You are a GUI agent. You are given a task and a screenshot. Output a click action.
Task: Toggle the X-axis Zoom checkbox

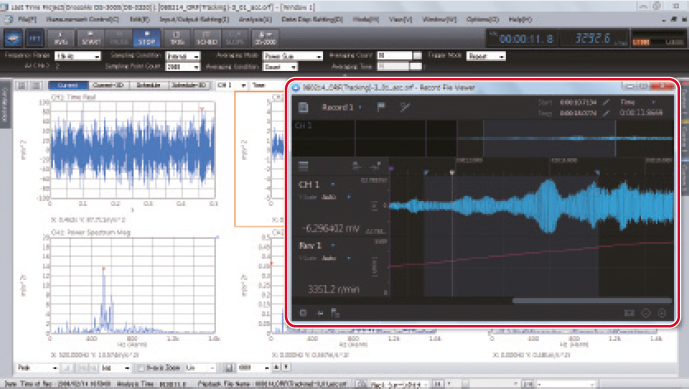click(141, 367)
